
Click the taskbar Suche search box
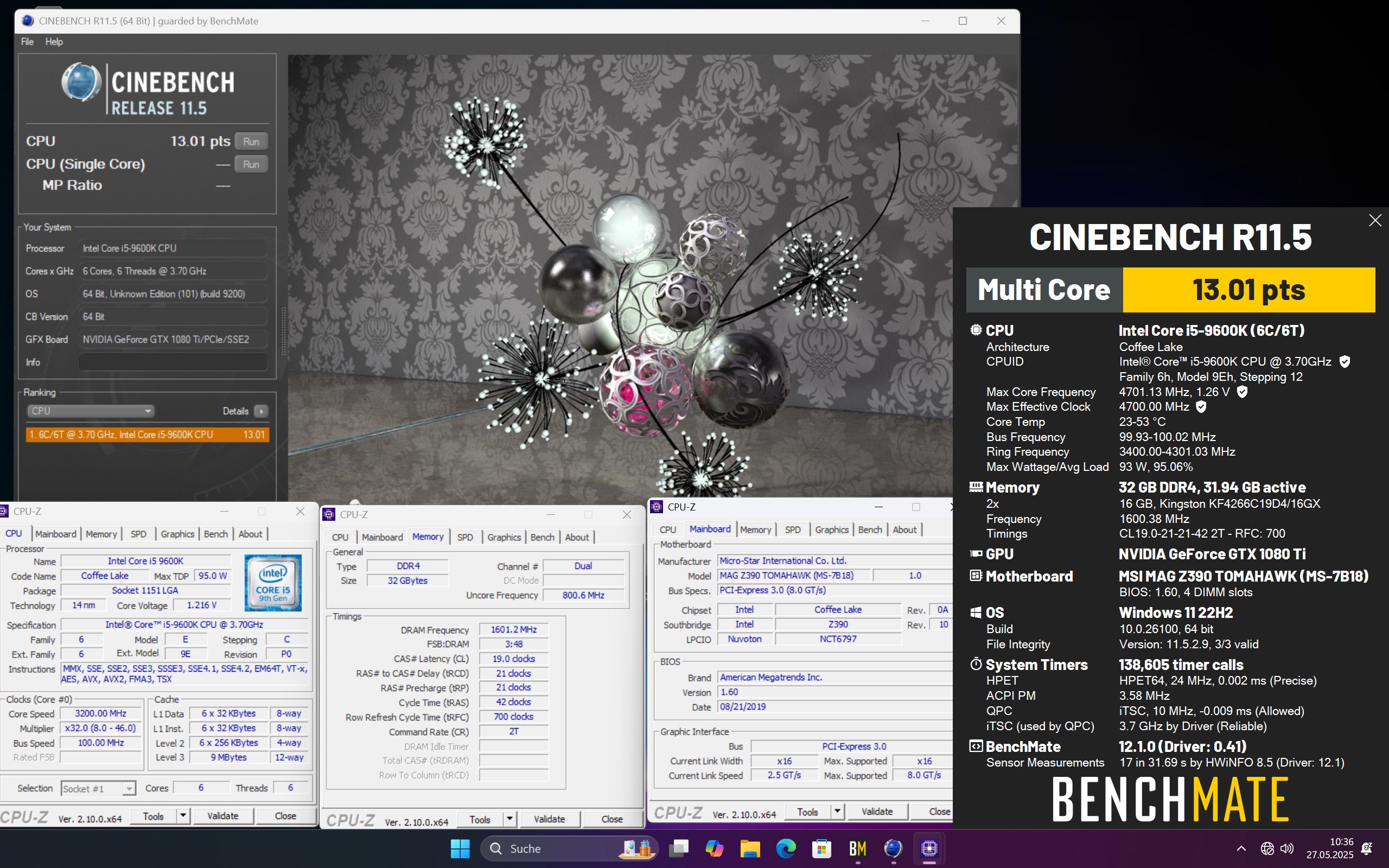tap(569, 848)
